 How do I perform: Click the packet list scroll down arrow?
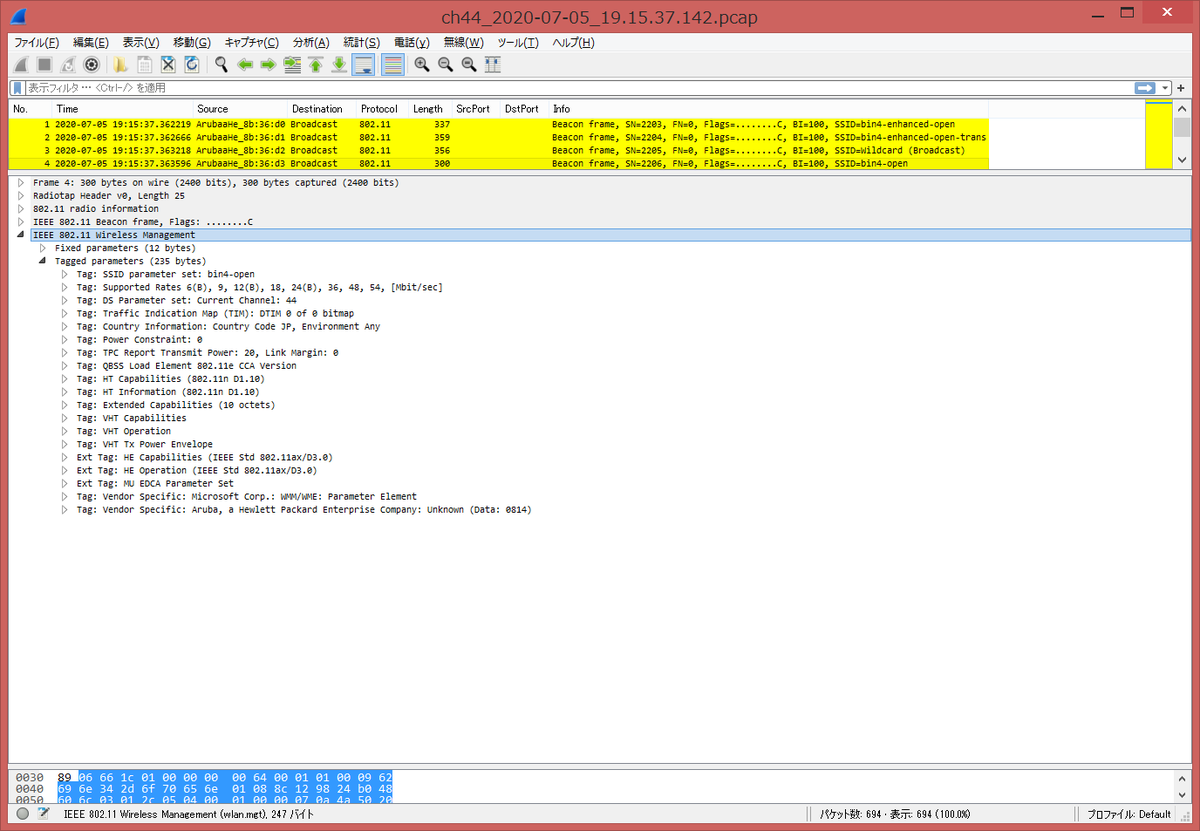(1182, 160)
